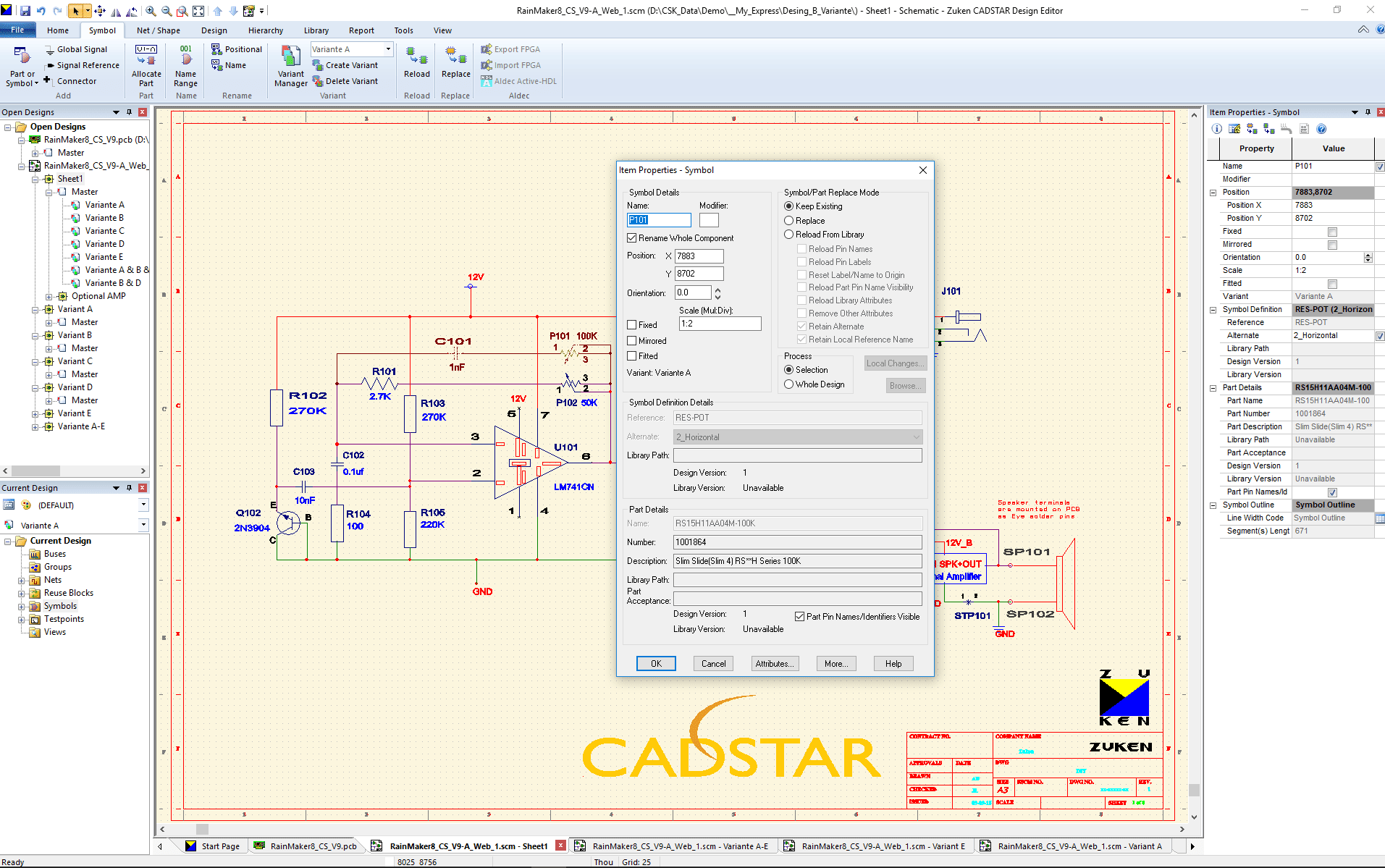Launch the Variant Manager
Image resolution: width=1385 pixels, height=868 pixels.
point(291,67)
